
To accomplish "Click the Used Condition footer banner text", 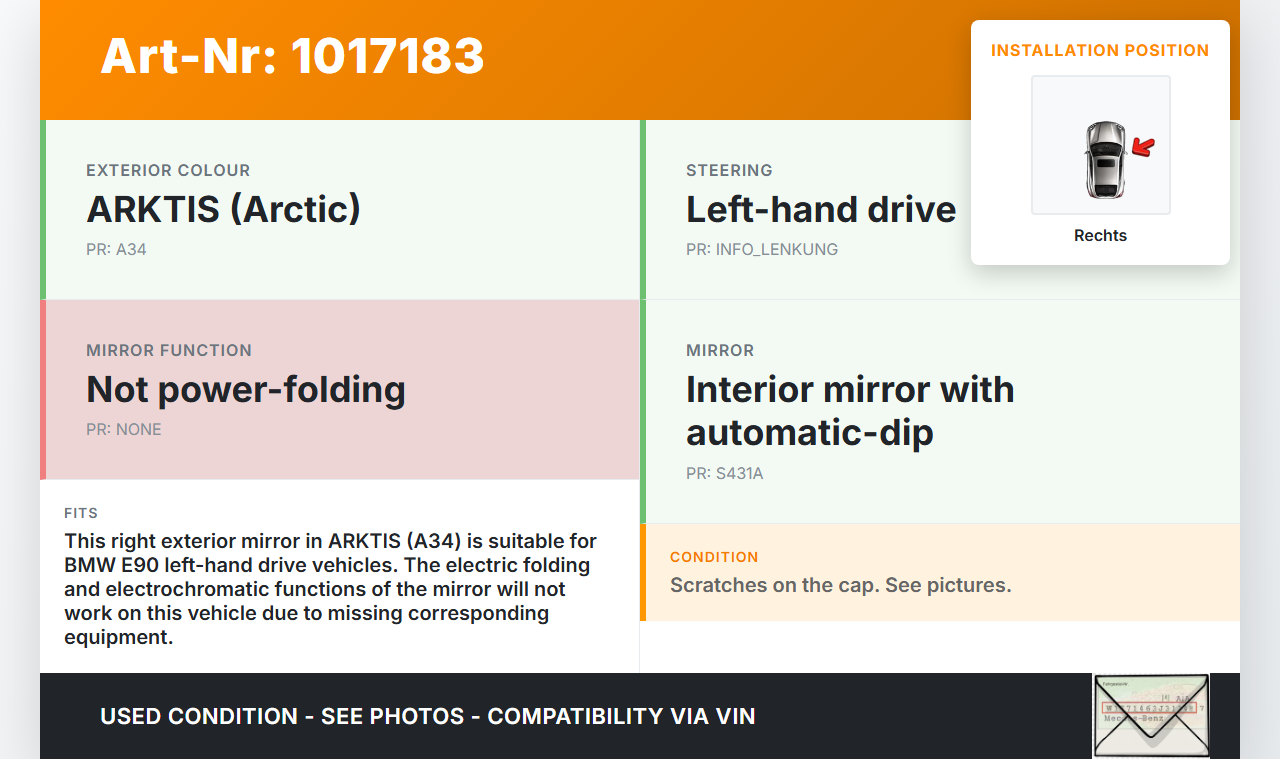I will coord(428,716).
